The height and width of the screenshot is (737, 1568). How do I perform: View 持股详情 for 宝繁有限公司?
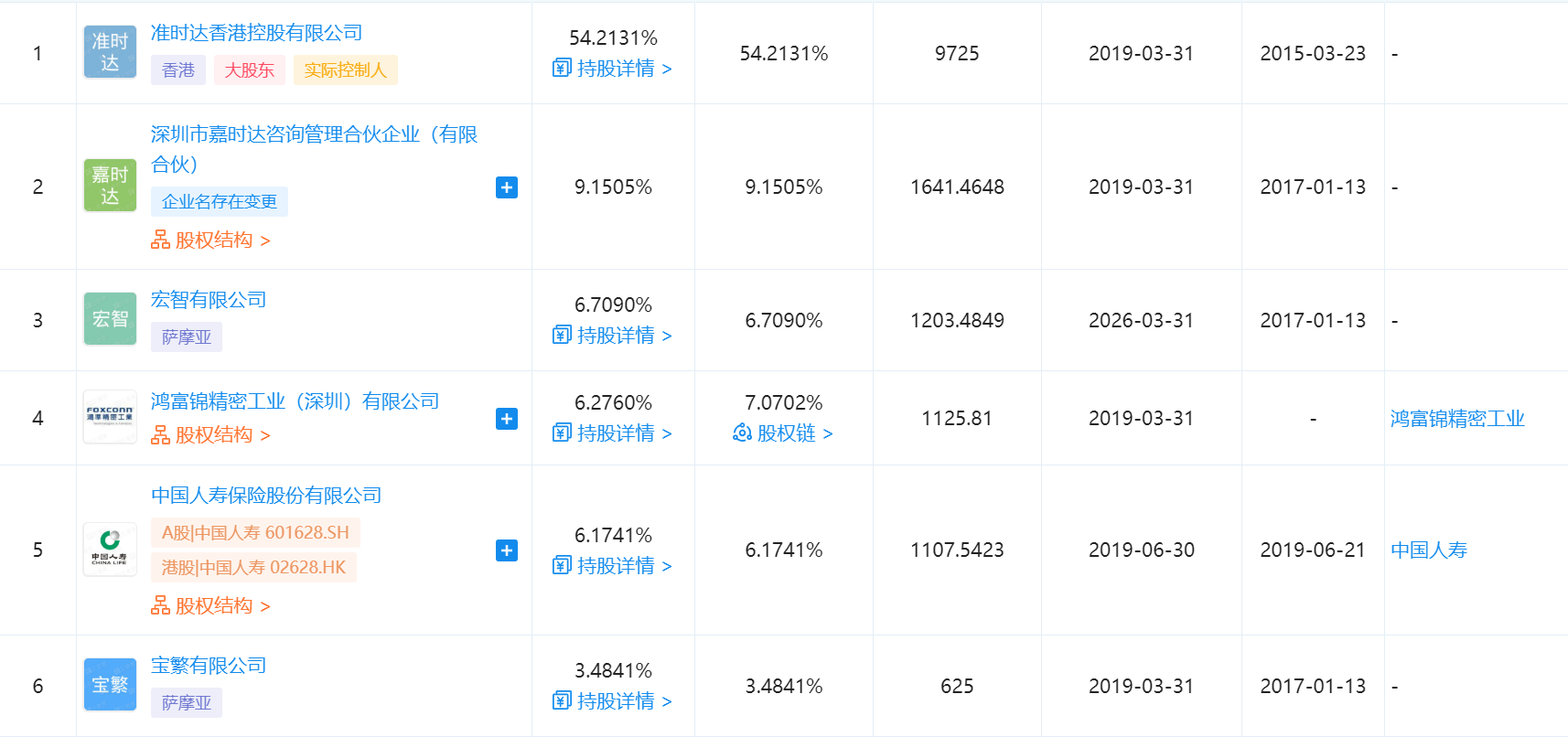tap(613, 701)
